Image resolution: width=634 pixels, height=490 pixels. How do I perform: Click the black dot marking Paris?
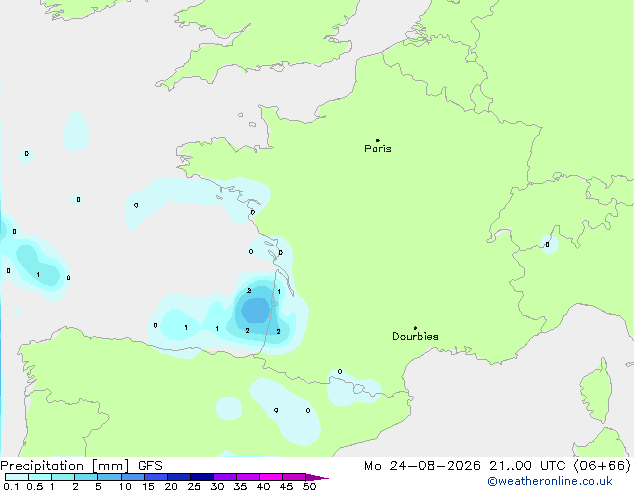click(x=378, y=140)
